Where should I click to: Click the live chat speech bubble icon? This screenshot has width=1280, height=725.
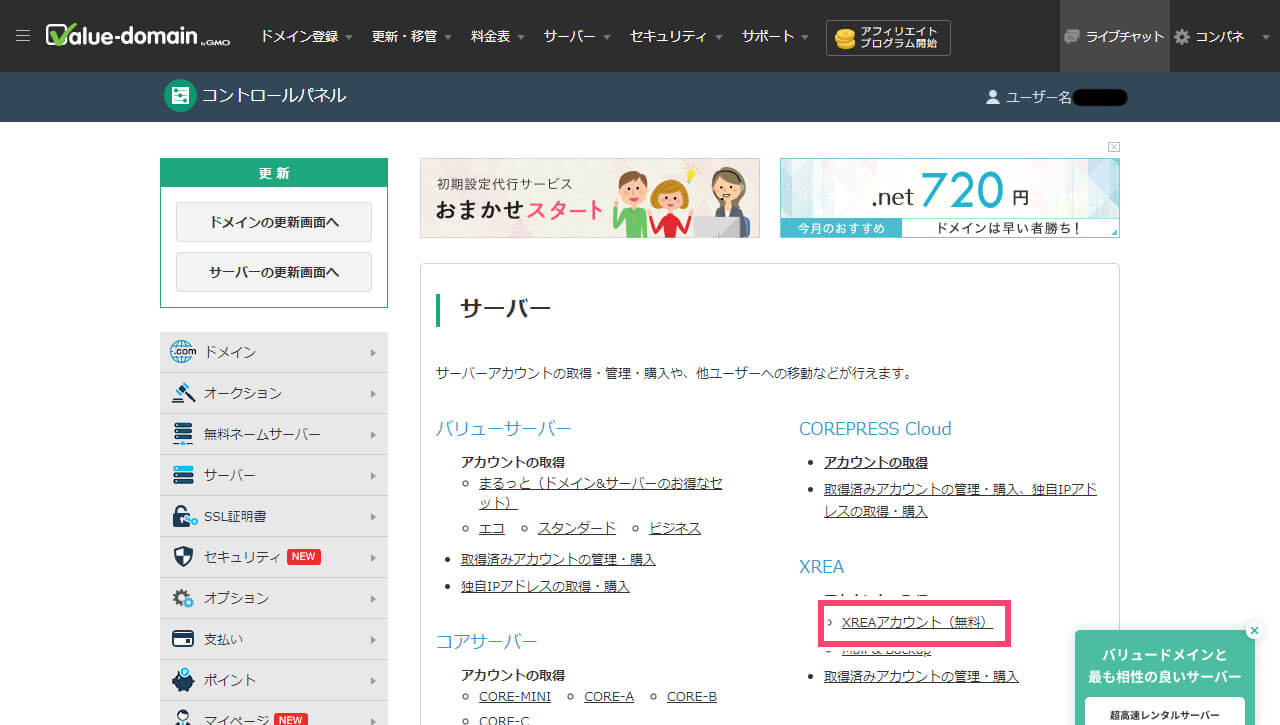tap(1072, 37)
